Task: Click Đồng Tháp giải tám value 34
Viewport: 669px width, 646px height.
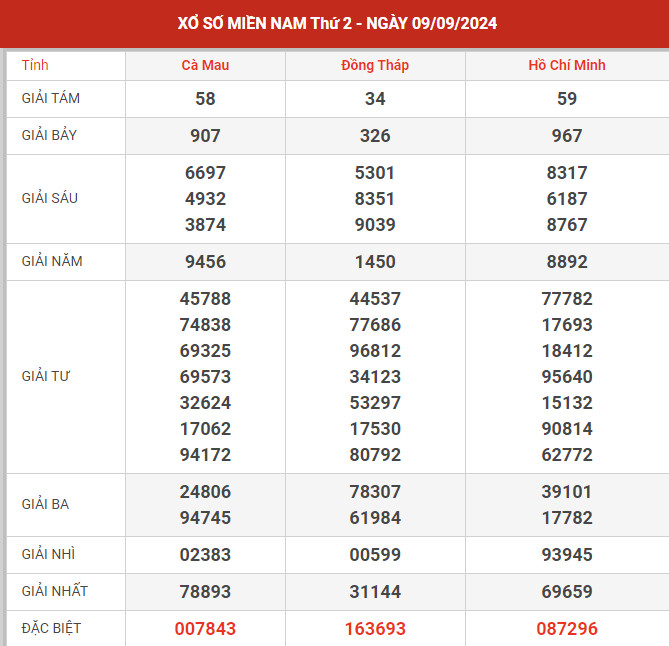Action: coord(375,99)
